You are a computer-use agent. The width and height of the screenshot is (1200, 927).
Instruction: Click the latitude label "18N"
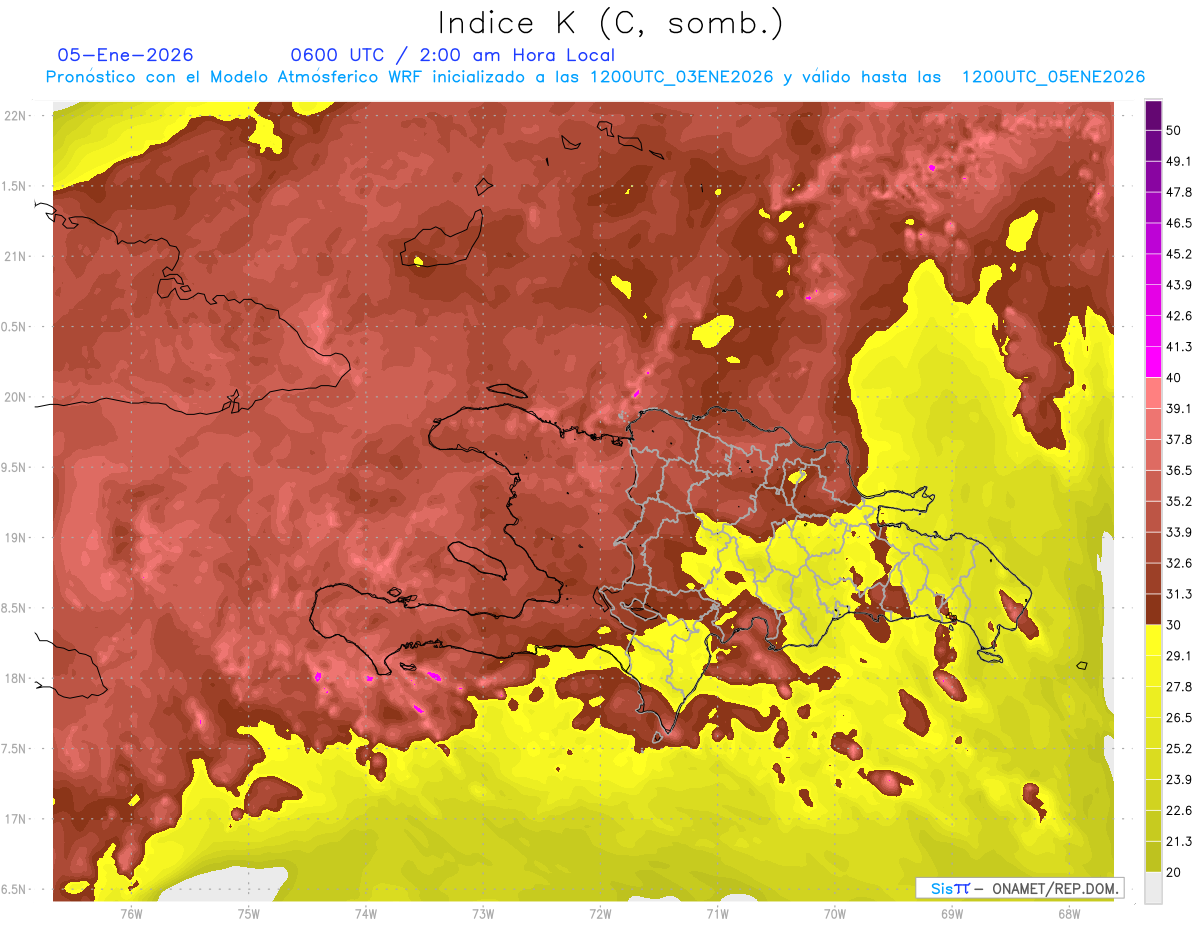[17, 678]
